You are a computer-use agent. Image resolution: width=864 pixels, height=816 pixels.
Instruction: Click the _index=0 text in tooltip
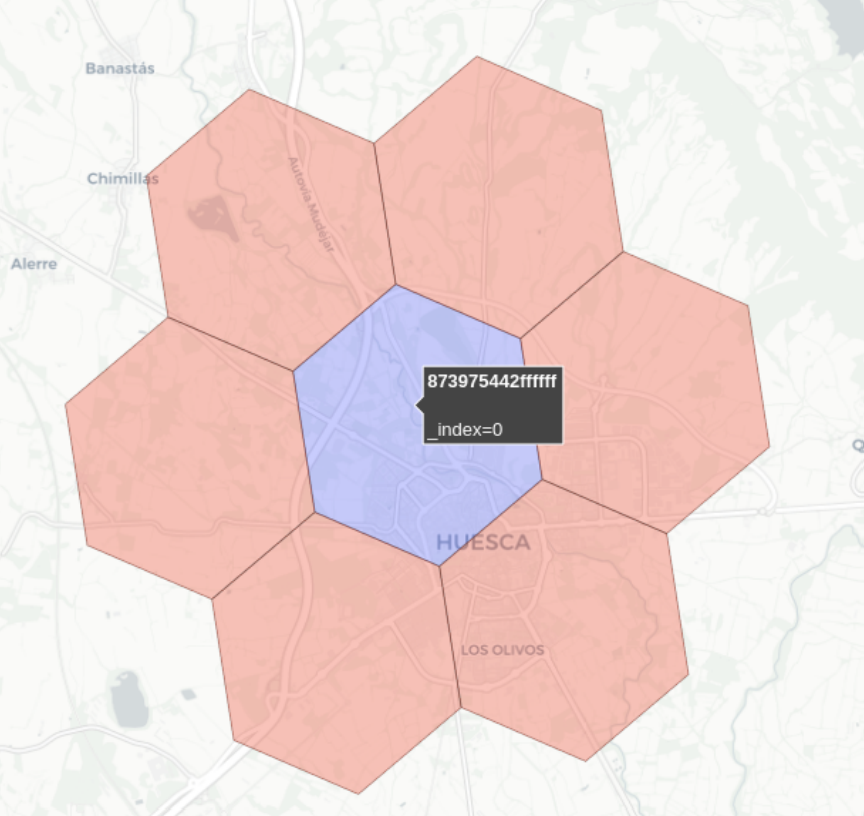click(x=465, y=430)
